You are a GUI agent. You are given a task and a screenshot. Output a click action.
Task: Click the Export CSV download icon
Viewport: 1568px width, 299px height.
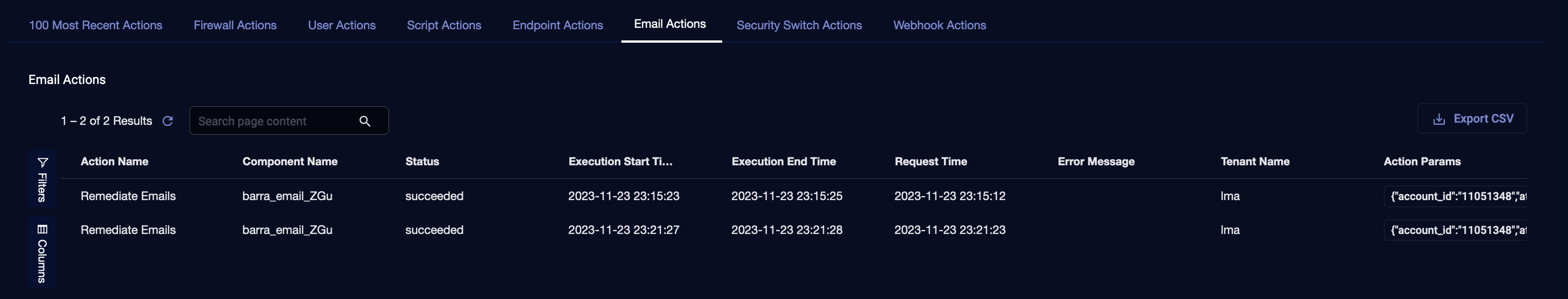pyautogui.click(x=1439, y=119)
